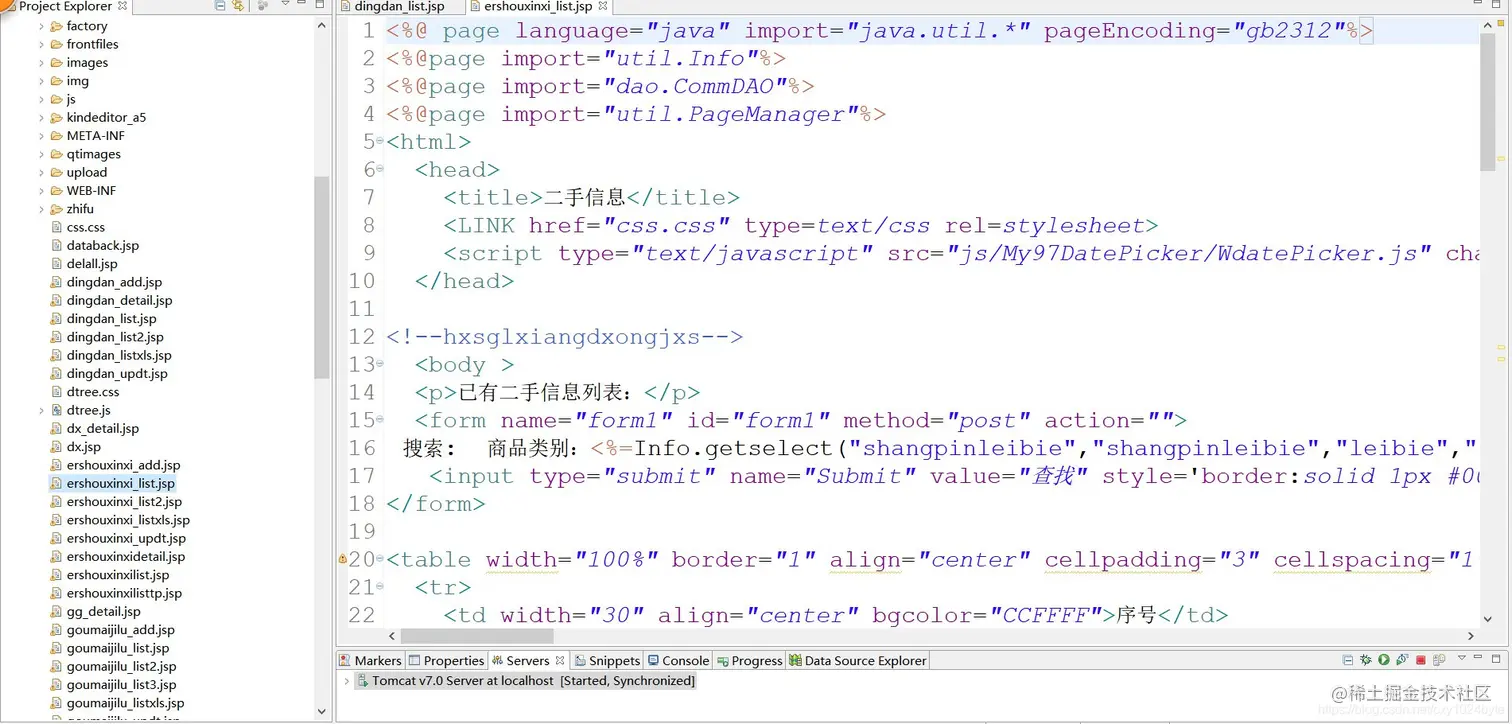Stop the server with red square

(x=1421, y=660)
